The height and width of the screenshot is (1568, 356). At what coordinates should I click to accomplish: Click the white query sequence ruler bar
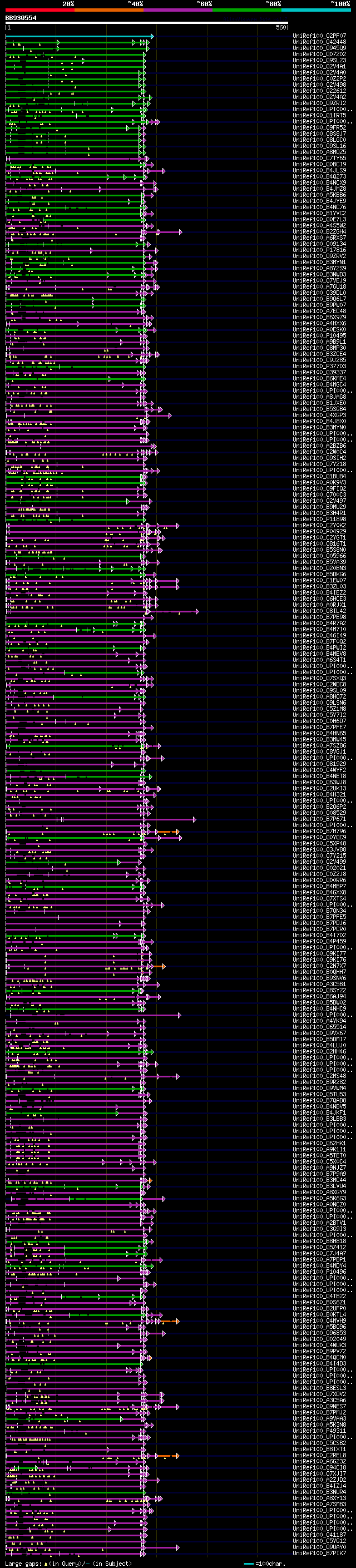[x=147, y=23]
